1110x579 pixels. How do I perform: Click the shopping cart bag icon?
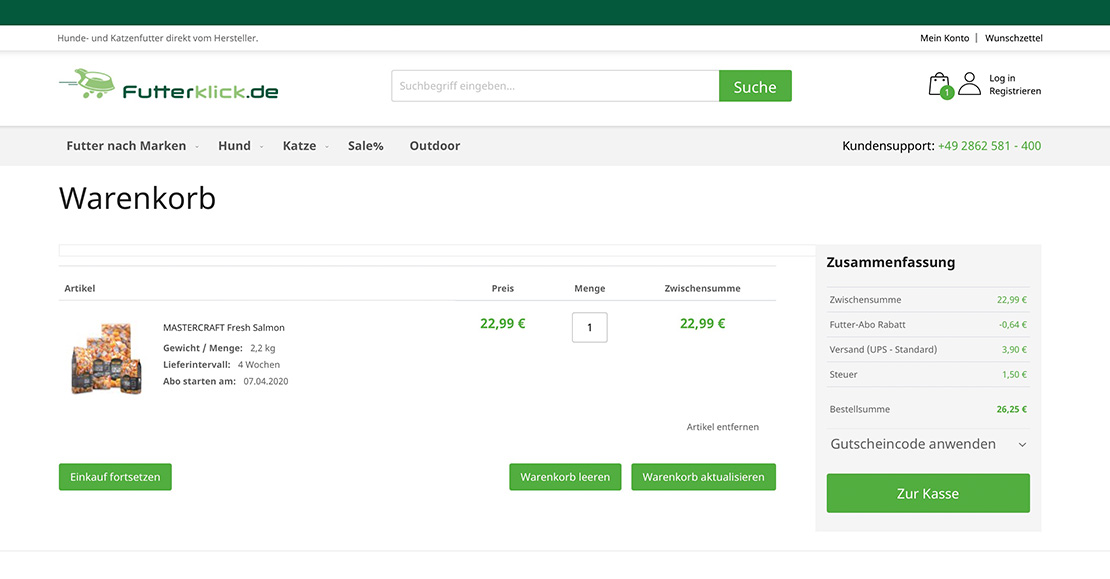coord(938,82)
